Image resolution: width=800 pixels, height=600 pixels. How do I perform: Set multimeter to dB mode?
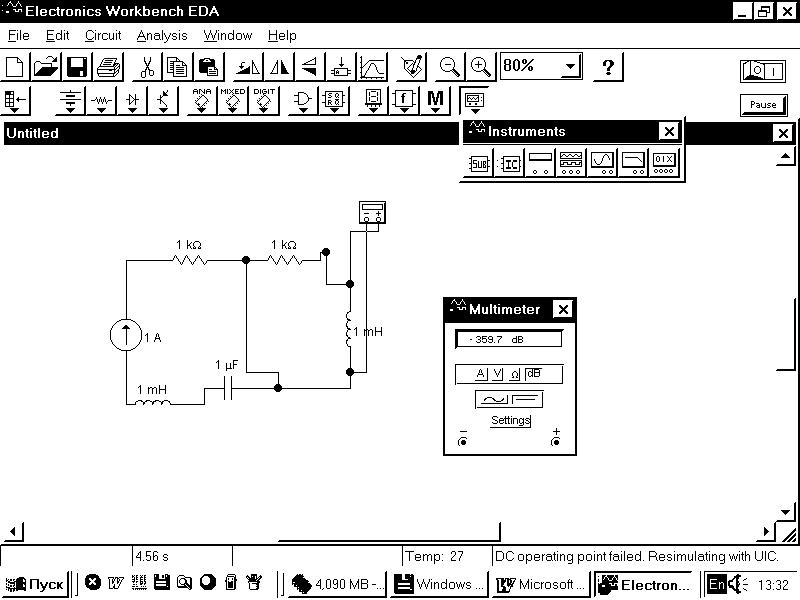click(533, 373)
